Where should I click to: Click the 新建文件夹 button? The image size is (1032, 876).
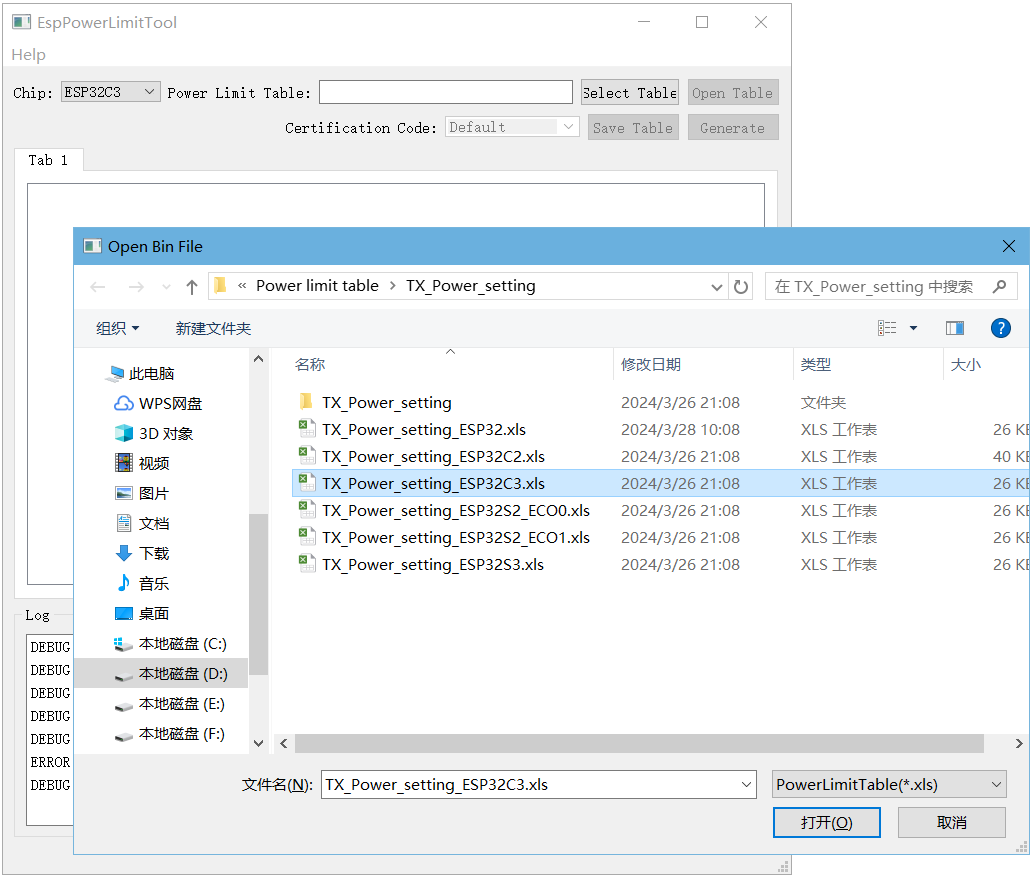(213, 327)
